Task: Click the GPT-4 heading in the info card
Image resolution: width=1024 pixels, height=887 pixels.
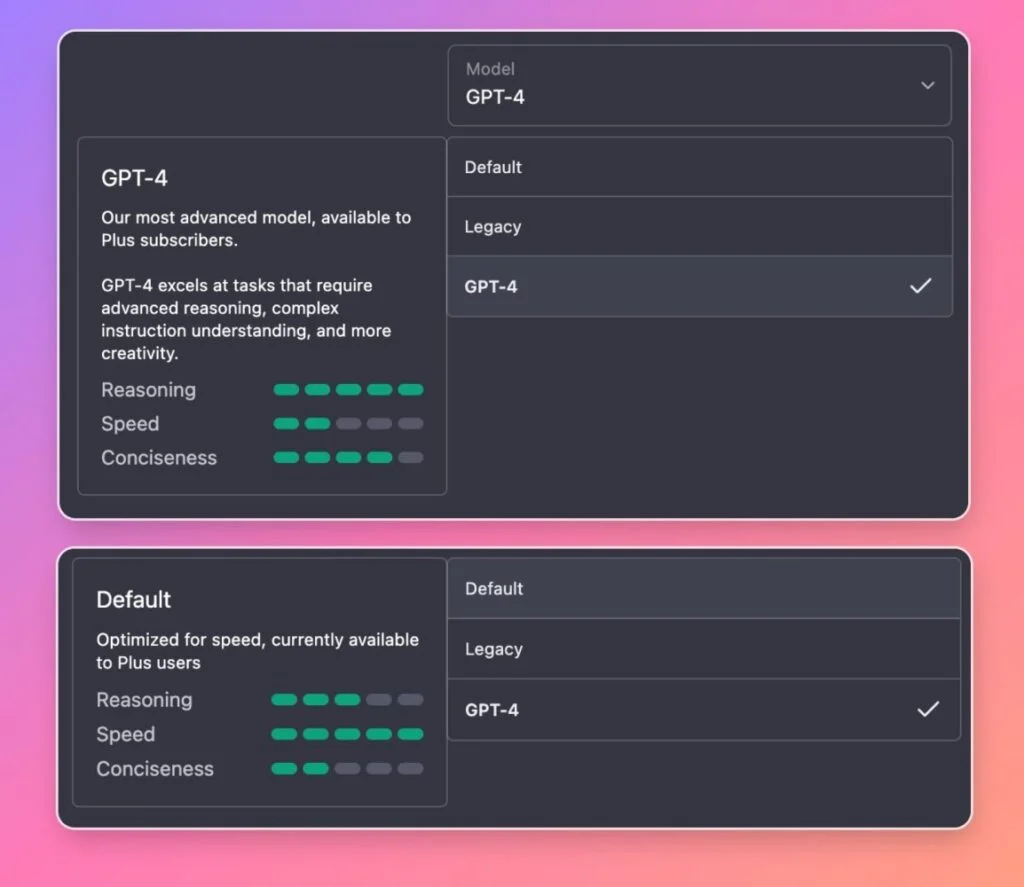Action: pos(135,178)
